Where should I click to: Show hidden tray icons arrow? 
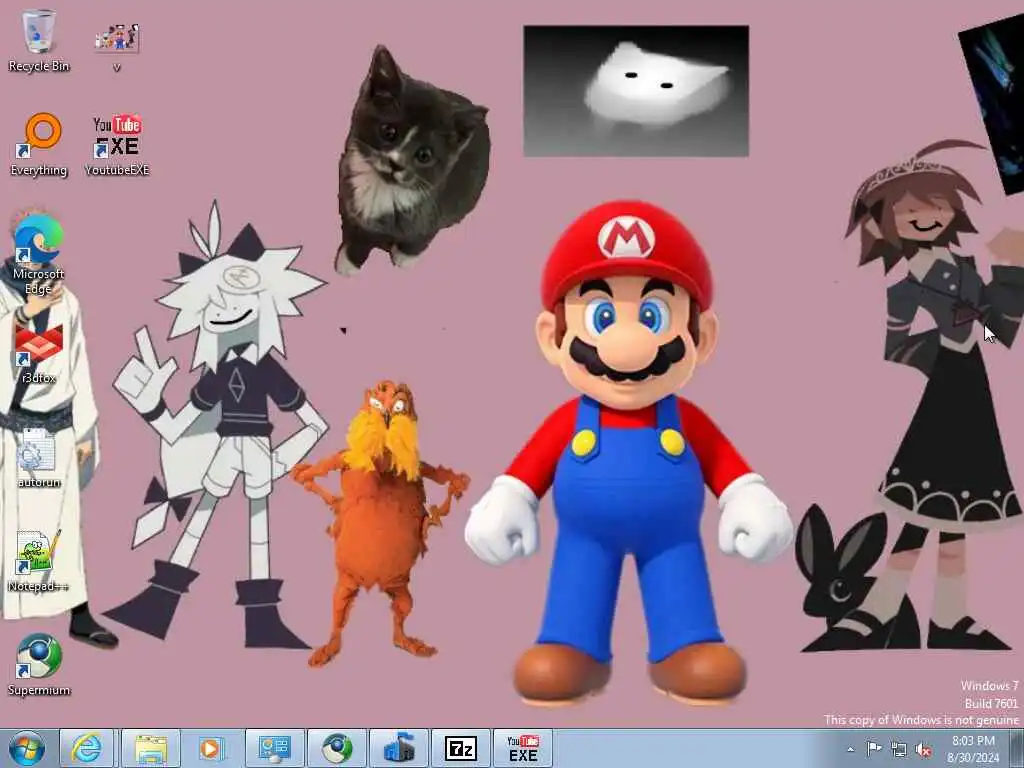click(x=850, y=750)
